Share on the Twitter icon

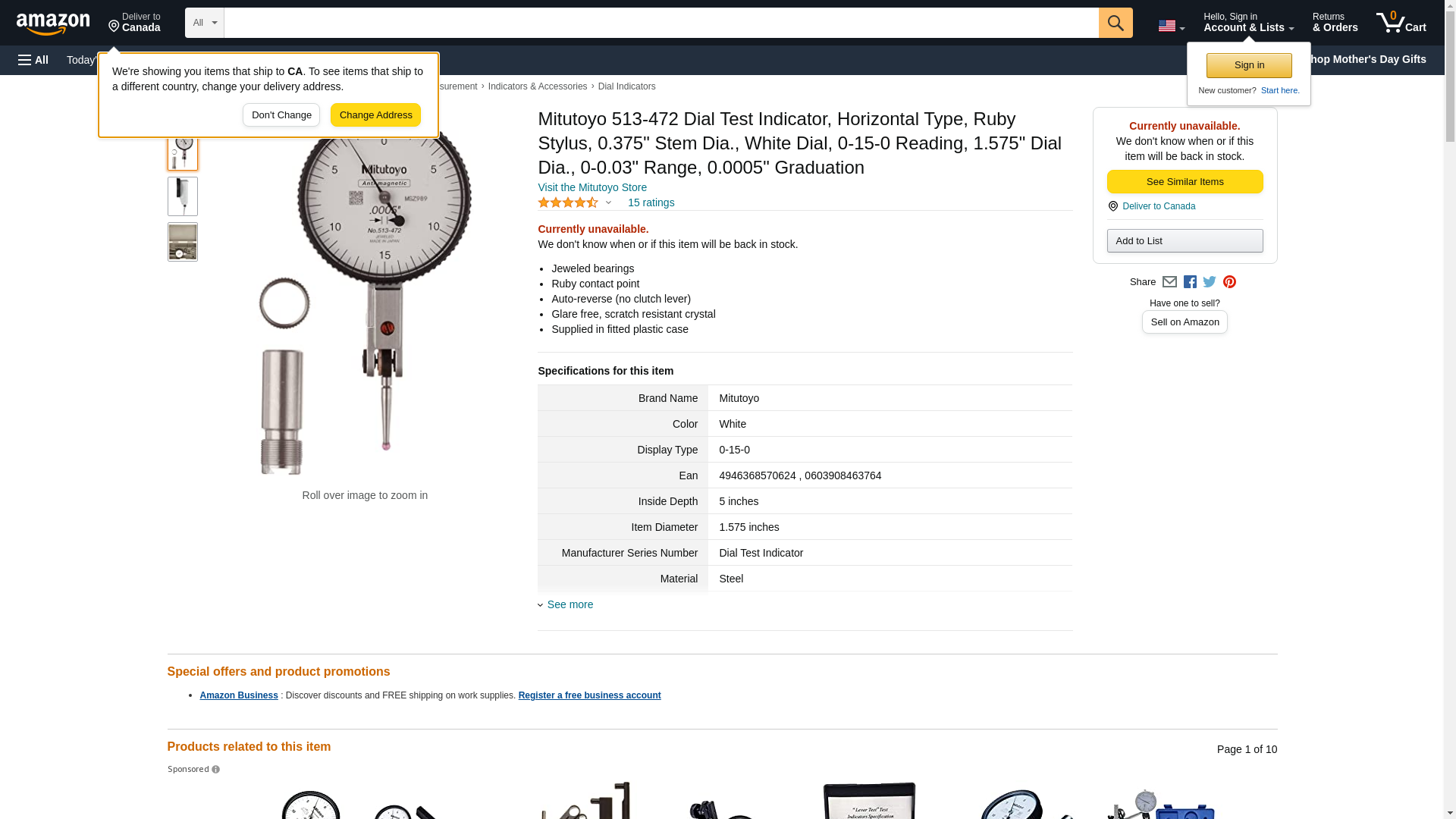[1210, 282]
